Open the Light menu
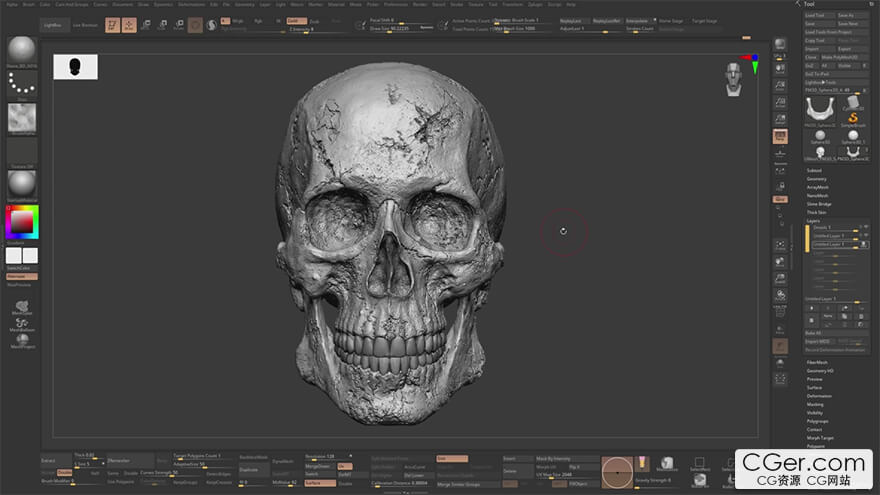 pyautogui.click(x=281, y=4)
